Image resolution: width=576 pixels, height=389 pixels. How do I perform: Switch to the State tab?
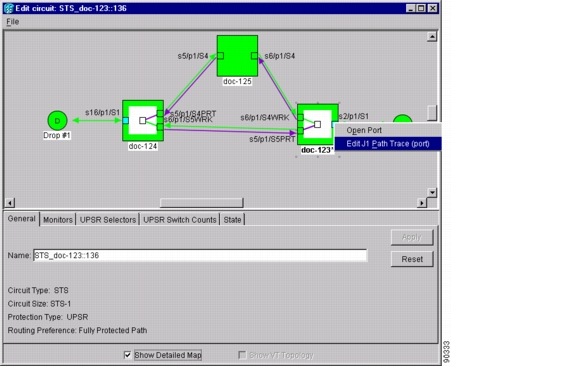(x=233, y=220)
